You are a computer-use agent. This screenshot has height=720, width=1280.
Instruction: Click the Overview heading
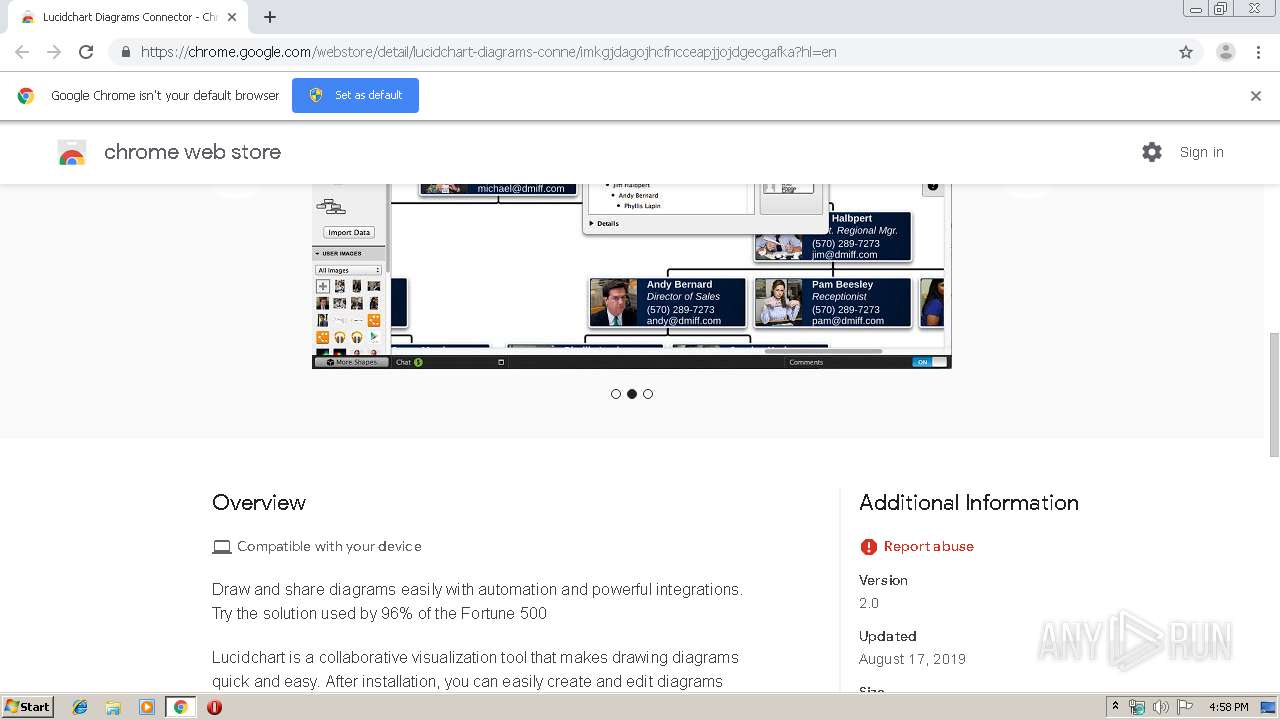[259, 503]
